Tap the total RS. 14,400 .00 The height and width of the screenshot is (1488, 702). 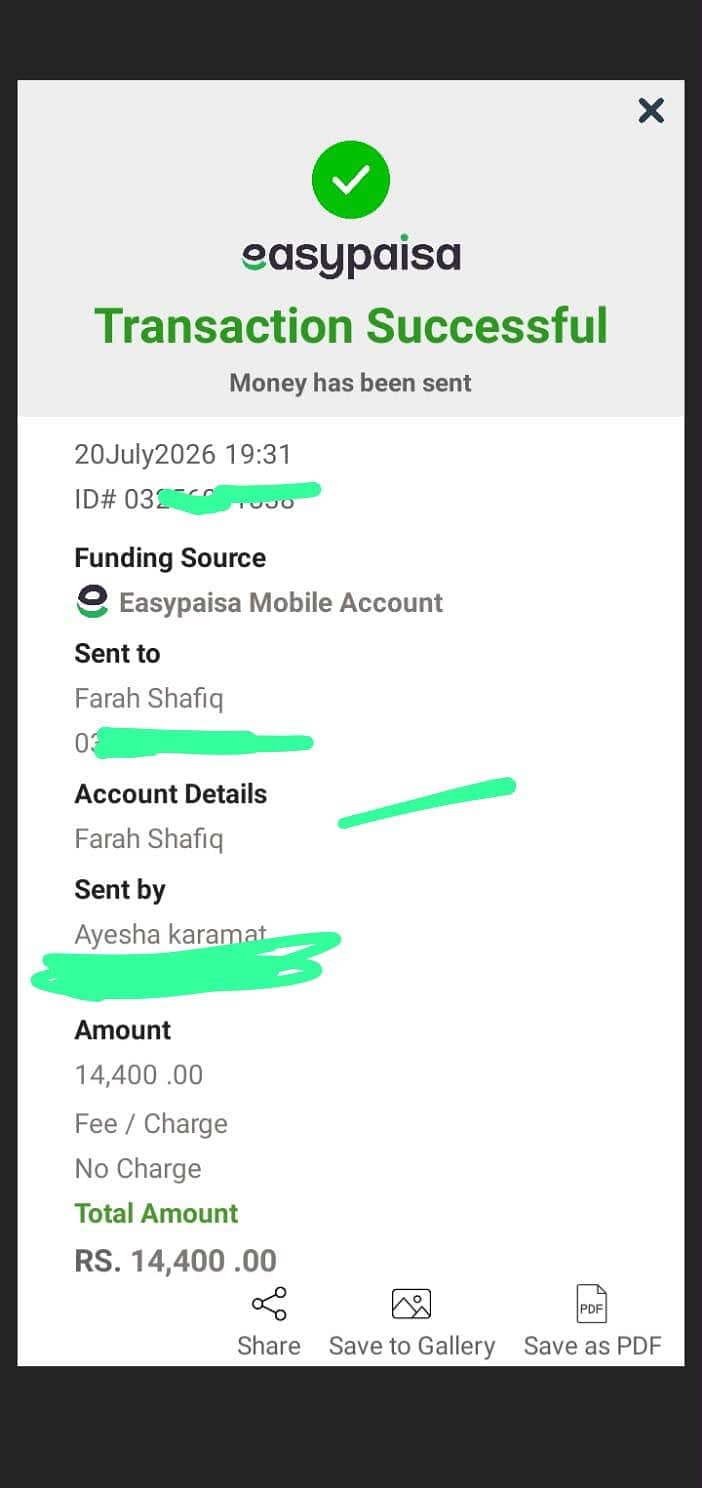(176, 1261)
